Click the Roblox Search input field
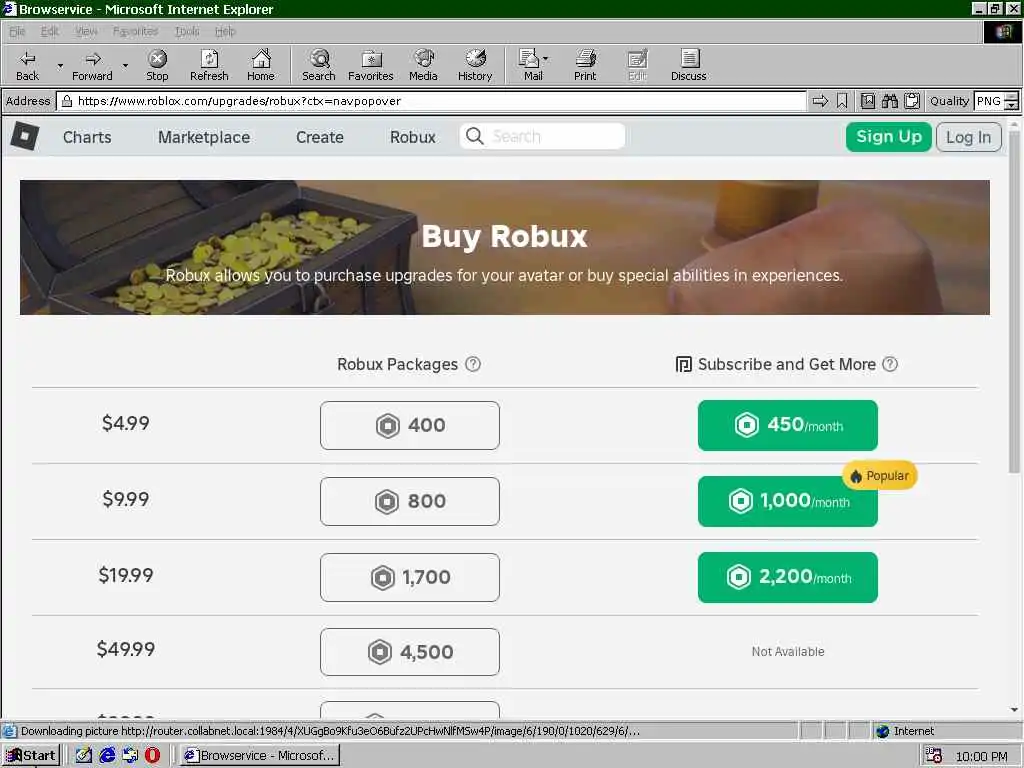This screenshot has height=768, width=1024. tap(542, 136)
